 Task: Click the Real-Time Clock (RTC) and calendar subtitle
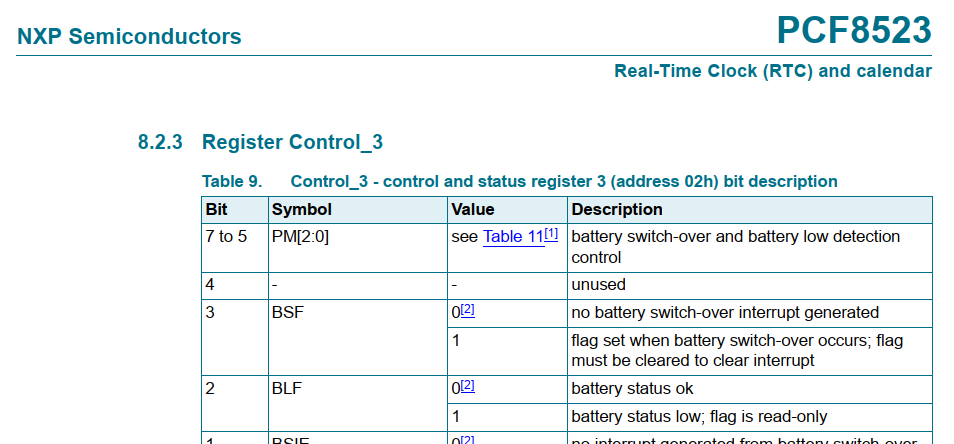[x=773, y=71]
